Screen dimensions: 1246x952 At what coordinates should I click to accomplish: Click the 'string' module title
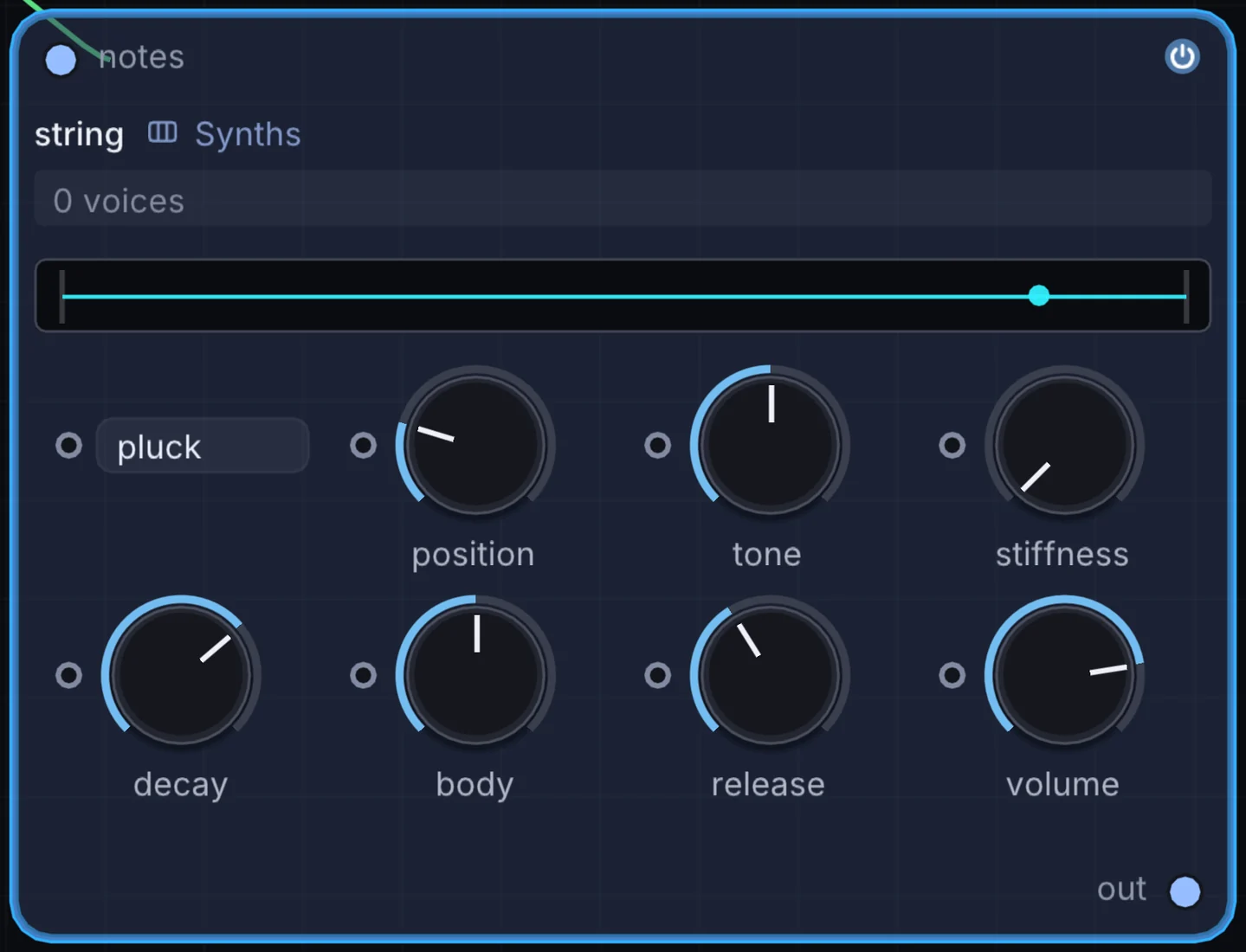tap(79, 135)
